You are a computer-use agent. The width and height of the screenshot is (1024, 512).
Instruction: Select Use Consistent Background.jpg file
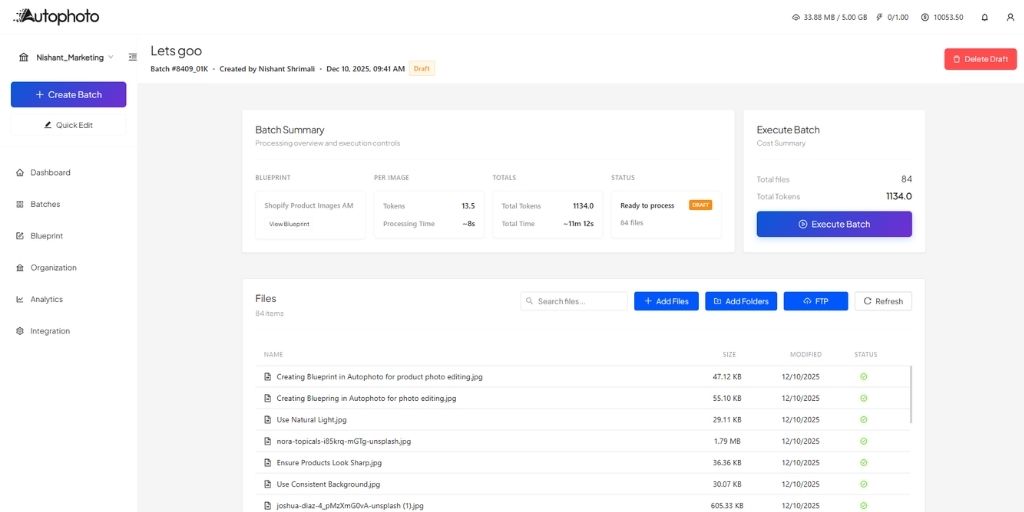pyautogui.click(x=328, y=484)
